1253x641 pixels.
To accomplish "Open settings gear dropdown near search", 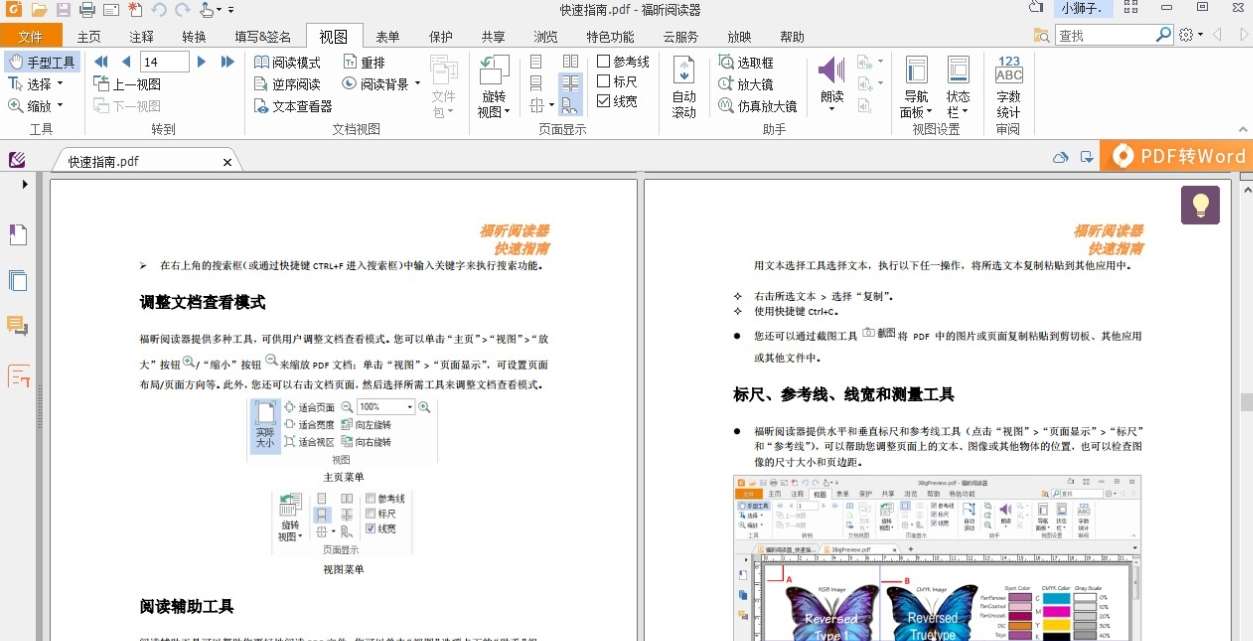I will [x=1190, y=35].
